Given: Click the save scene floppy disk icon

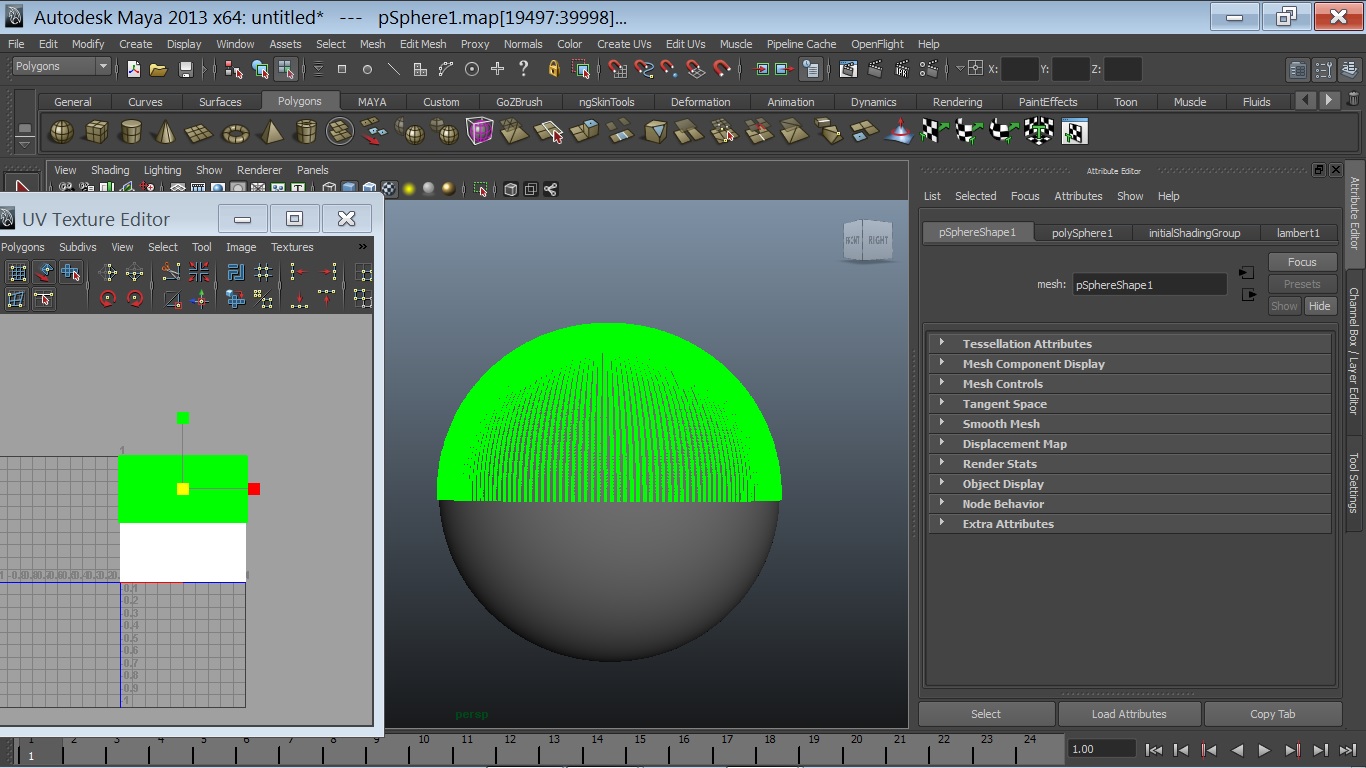Looking at the screenshot, I should click(185, 69).
